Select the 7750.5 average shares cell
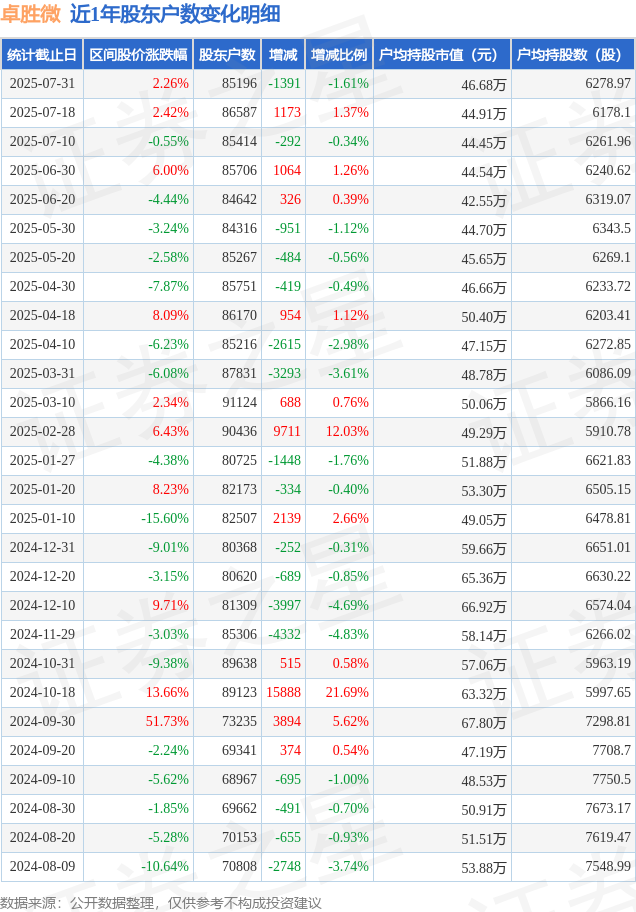This screenshot has width=636, height=912. 611,779
